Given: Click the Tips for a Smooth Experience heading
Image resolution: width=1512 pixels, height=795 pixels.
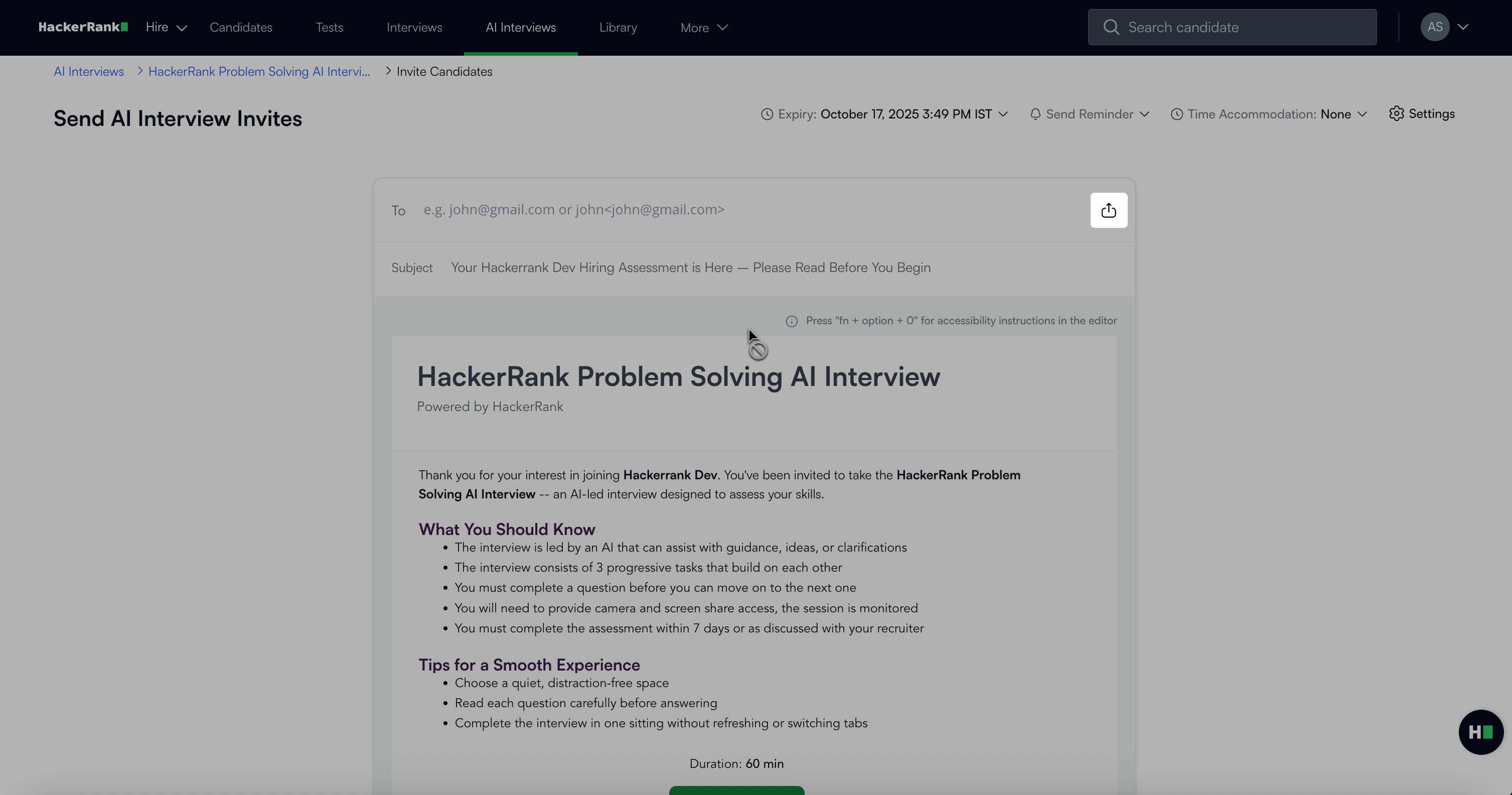Looking at the screenshot, I should [529, 665].
